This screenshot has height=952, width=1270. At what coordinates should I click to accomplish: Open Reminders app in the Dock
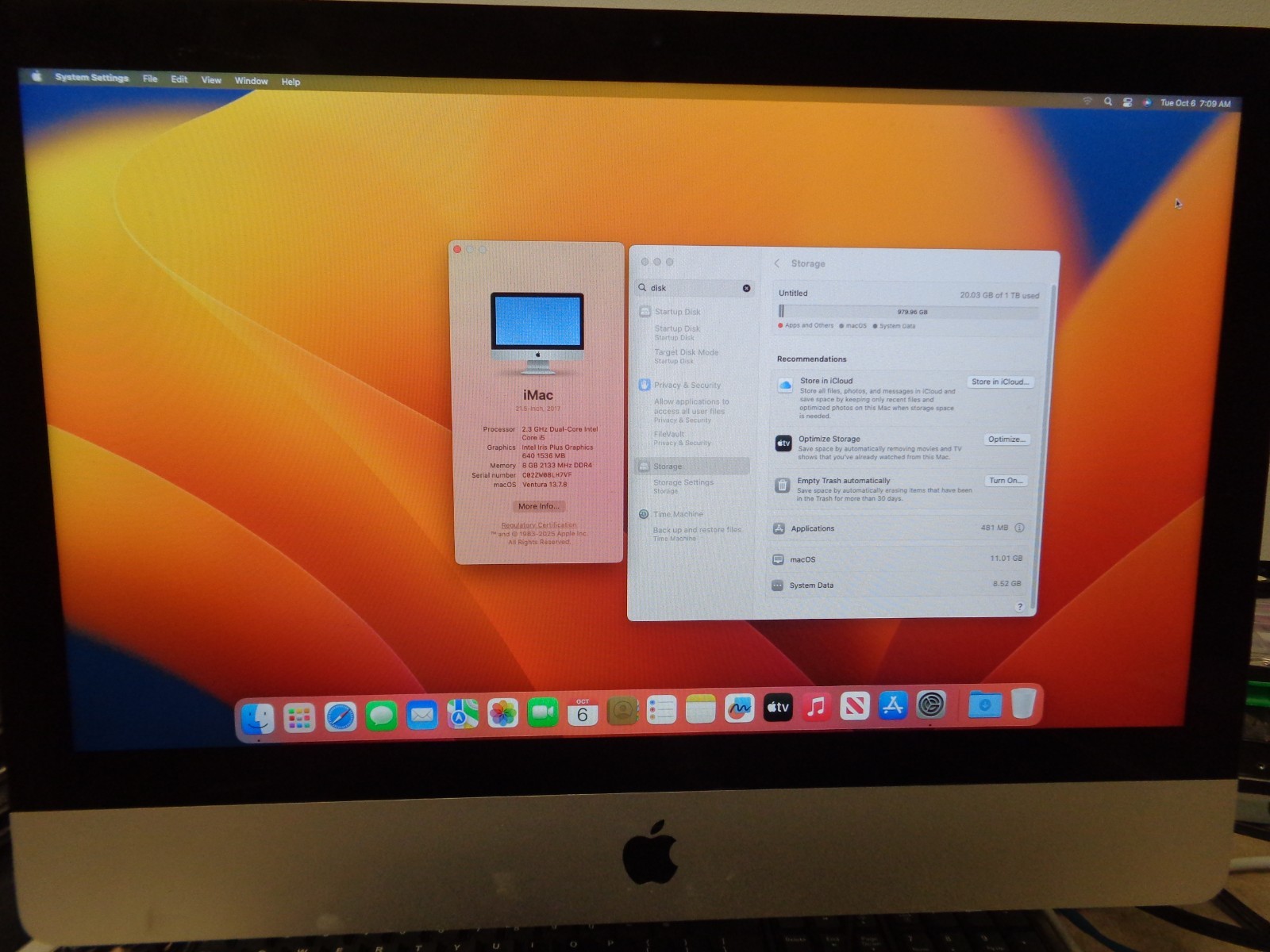[661, 710]
